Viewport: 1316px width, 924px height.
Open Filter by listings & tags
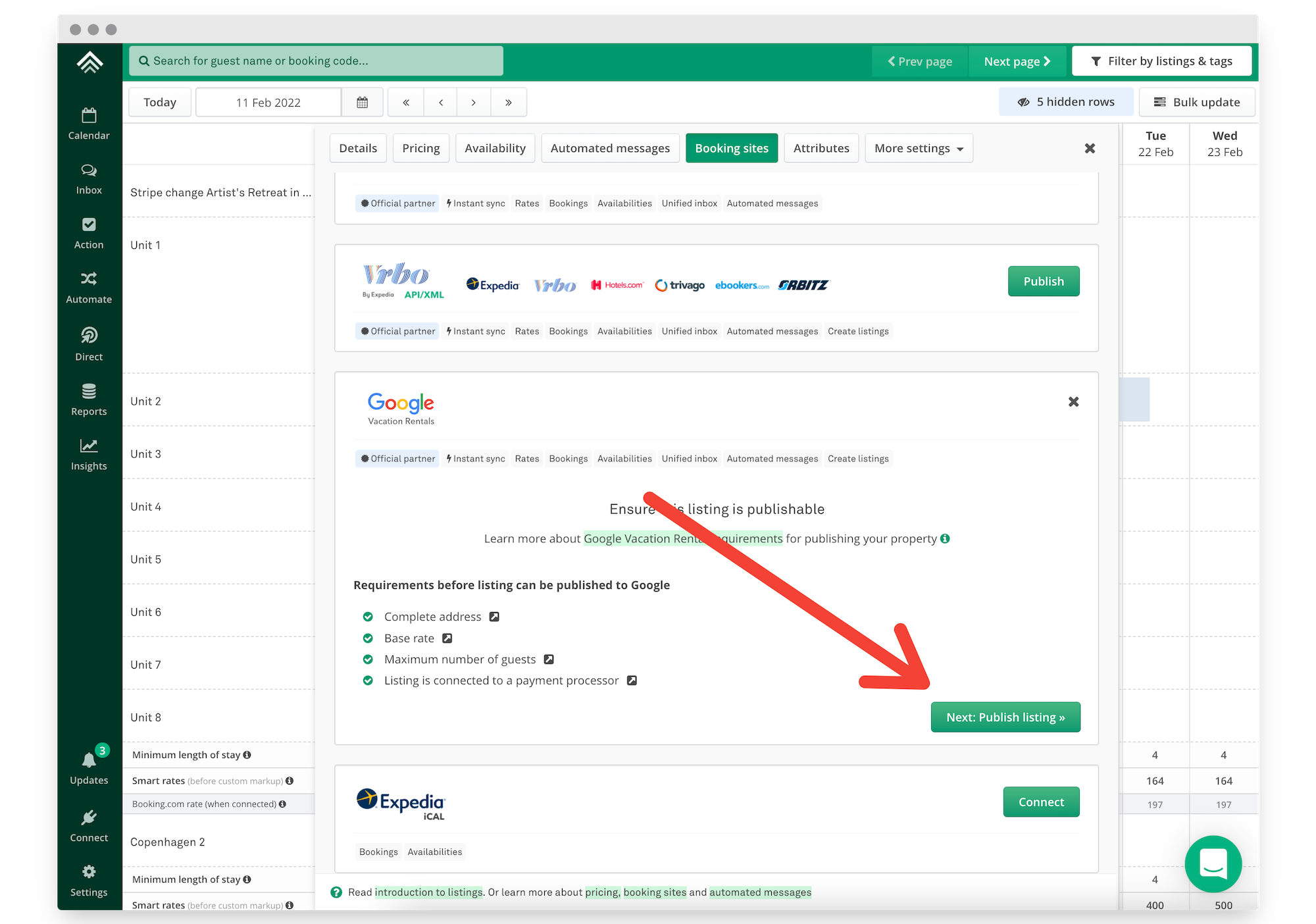pyautogui.click(x=1161, y=61)
